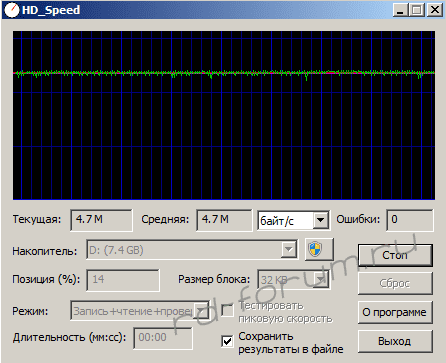Close the HD_Speed window
Screen dimensions: 446x363
tap(435, 10)
